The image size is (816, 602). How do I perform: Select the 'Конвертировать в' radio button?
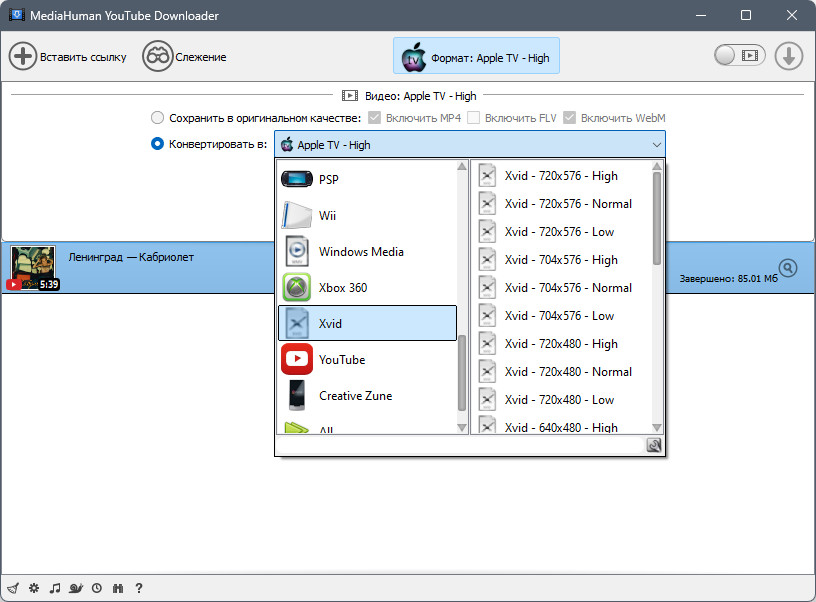(157, 144)
